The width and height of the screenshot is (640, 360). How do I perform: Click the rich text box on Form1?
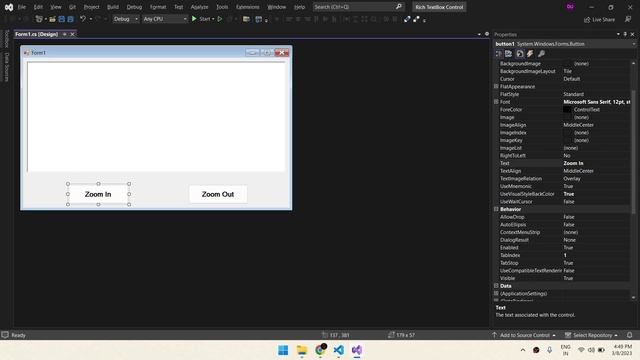pos(156,117)
